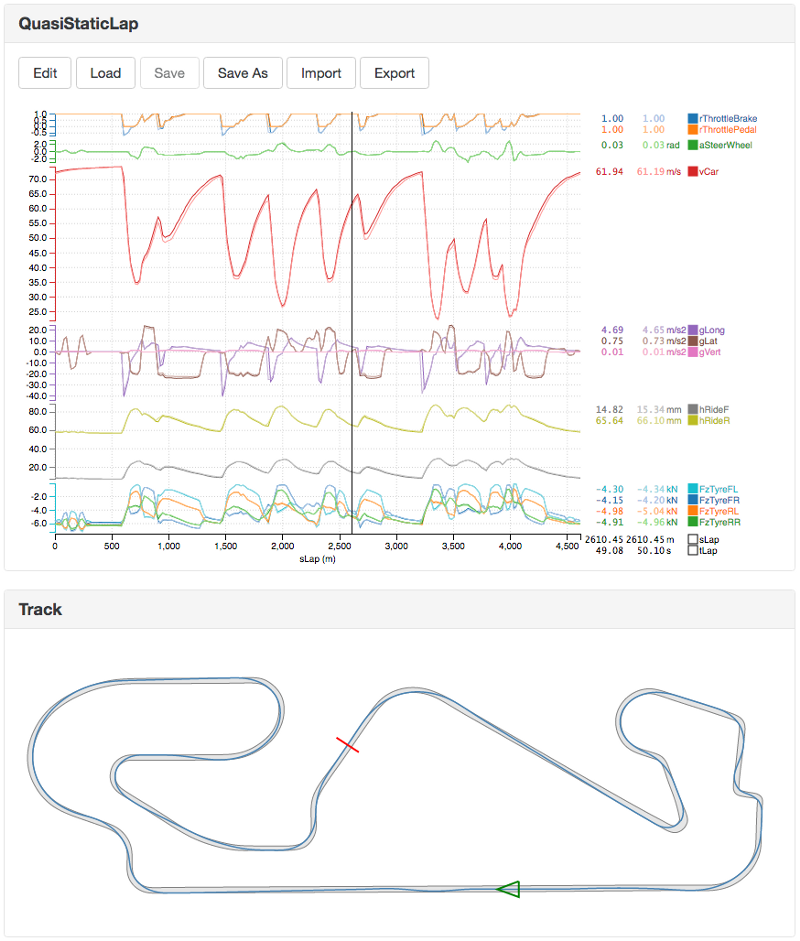Click the rThrottleBrake legend label
This screenshot has width=800, height=941.
[728, 119]
